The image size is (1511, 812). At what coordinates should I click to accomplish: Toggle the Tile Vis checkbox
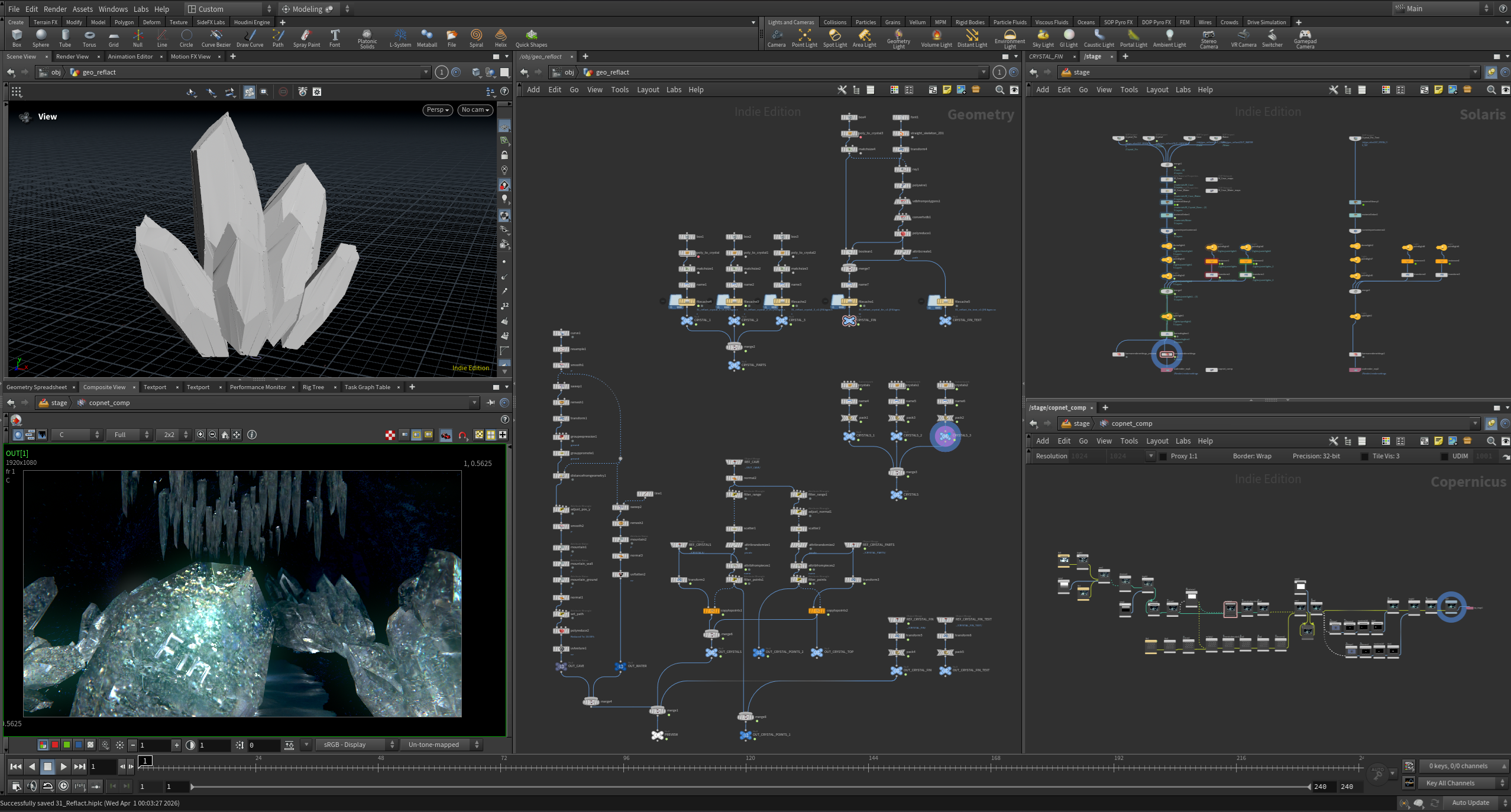coord(1364,457)
